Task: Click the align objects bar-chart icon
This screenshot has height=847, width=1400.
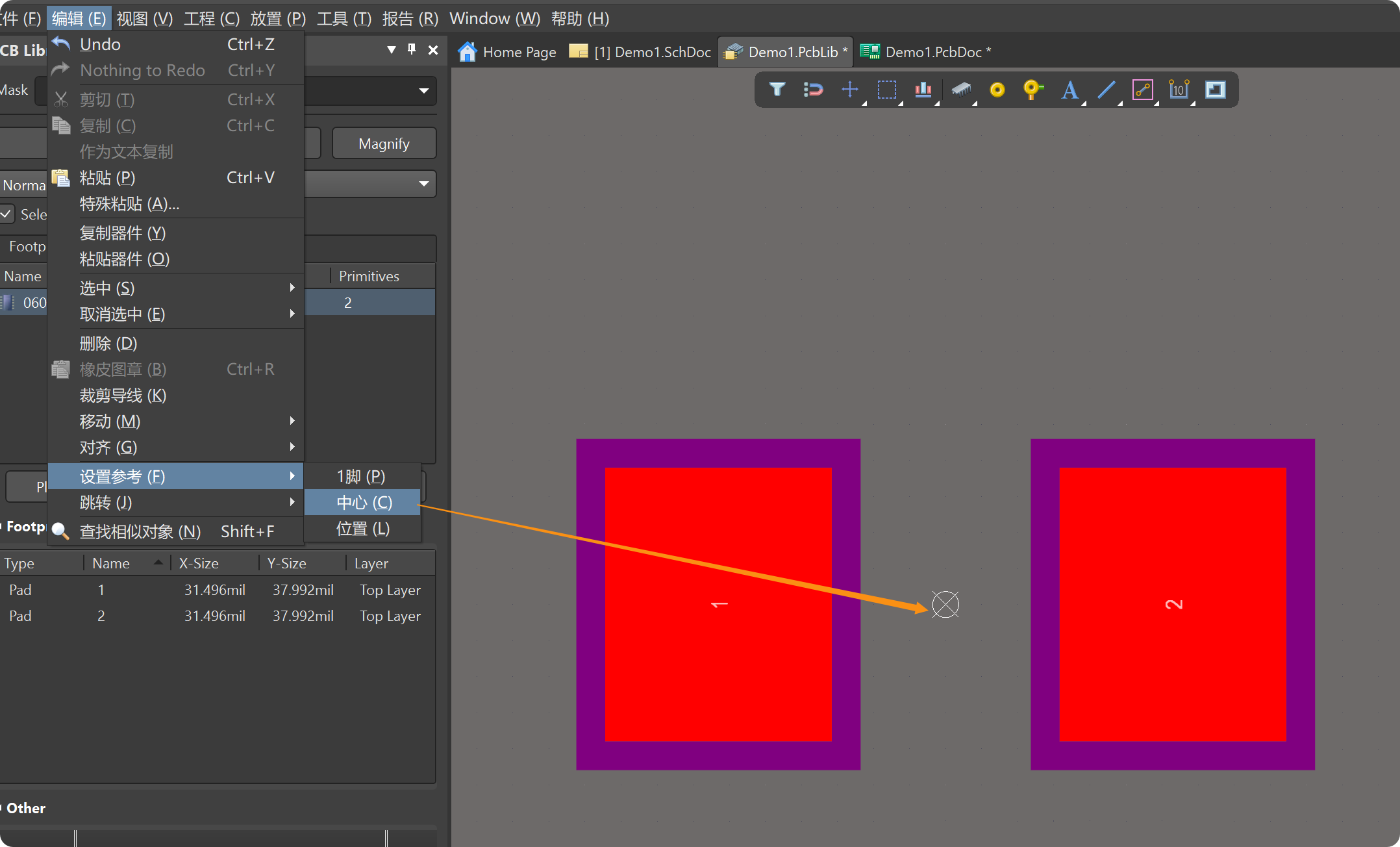Action: pyautogui.click(x=923, y=89)
